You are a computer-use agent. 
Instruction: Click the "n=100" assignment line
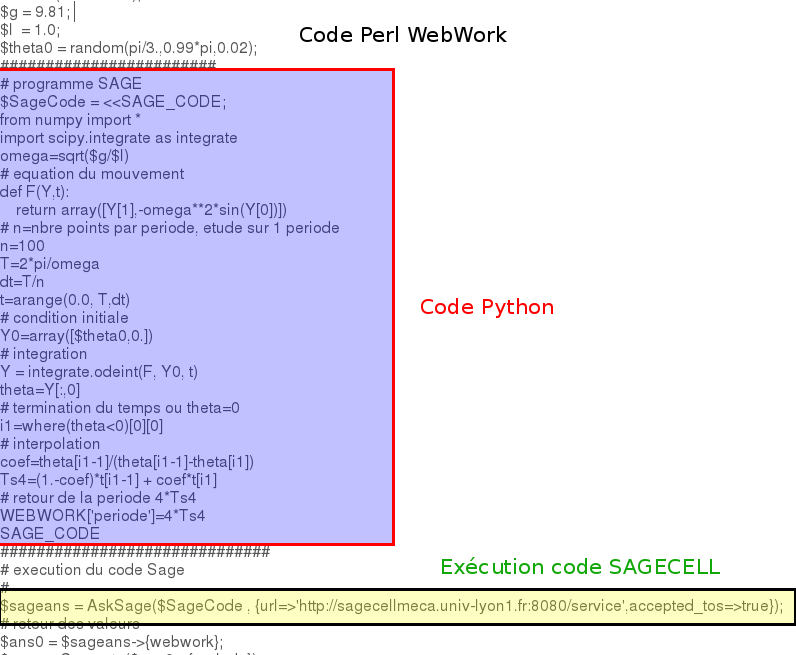pos(22,246)
